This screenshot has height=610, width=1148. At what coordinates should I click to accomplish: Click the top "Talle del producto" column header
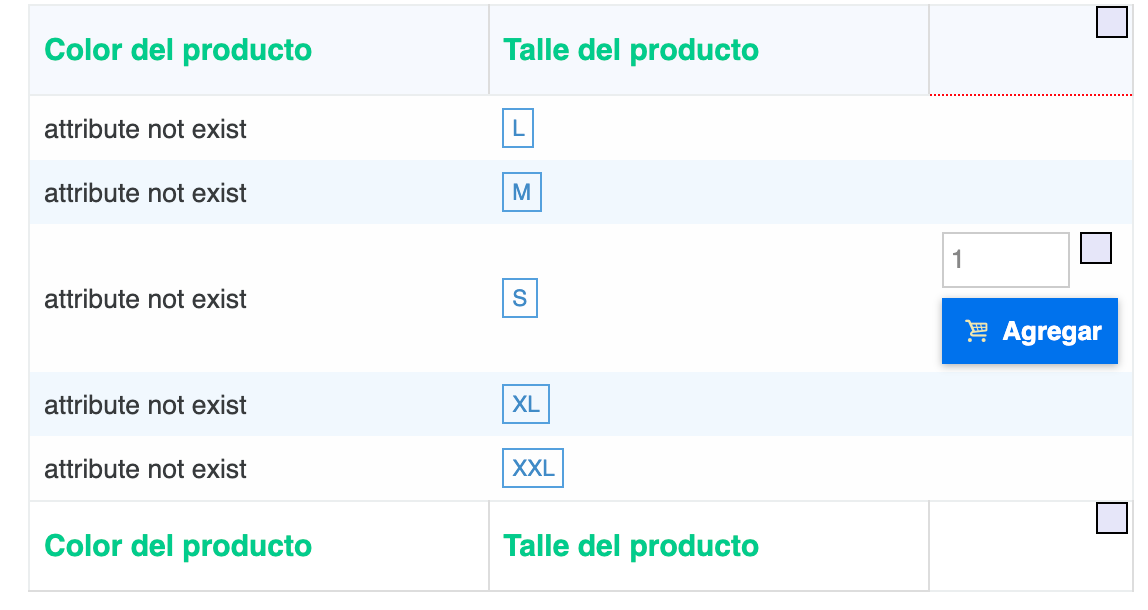coord(630,50)
